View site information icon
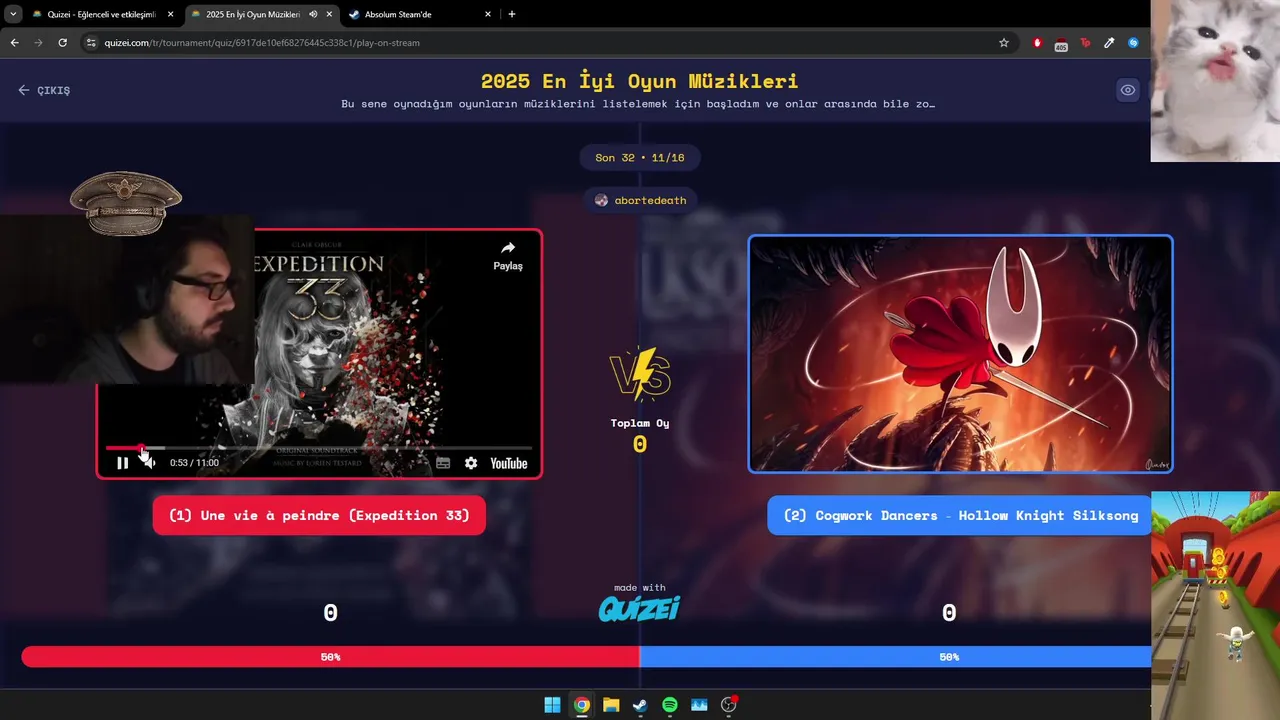This screenshot has height=720, width=1280. (91, 43)
